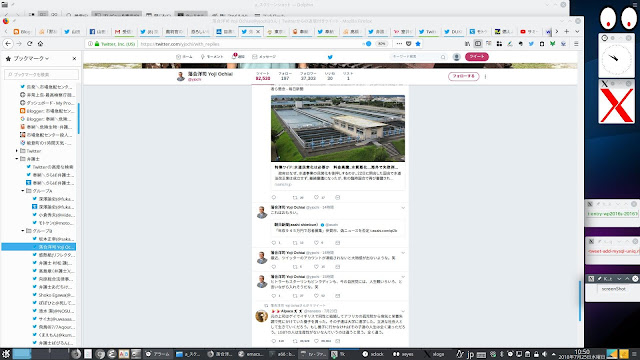
Task: Open Twitter Moments (モーメント) nav item
Action: pyautogui.click(x=212, y=57)
